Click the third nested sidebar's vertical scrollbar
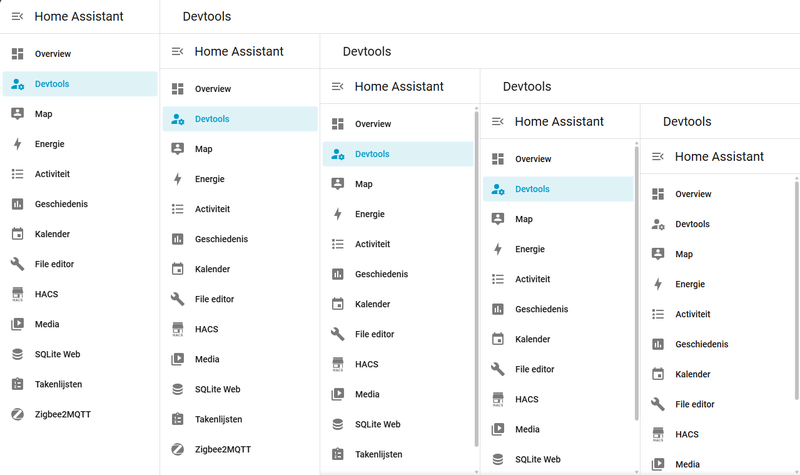The image size is (800, 475). click(477, 279)
